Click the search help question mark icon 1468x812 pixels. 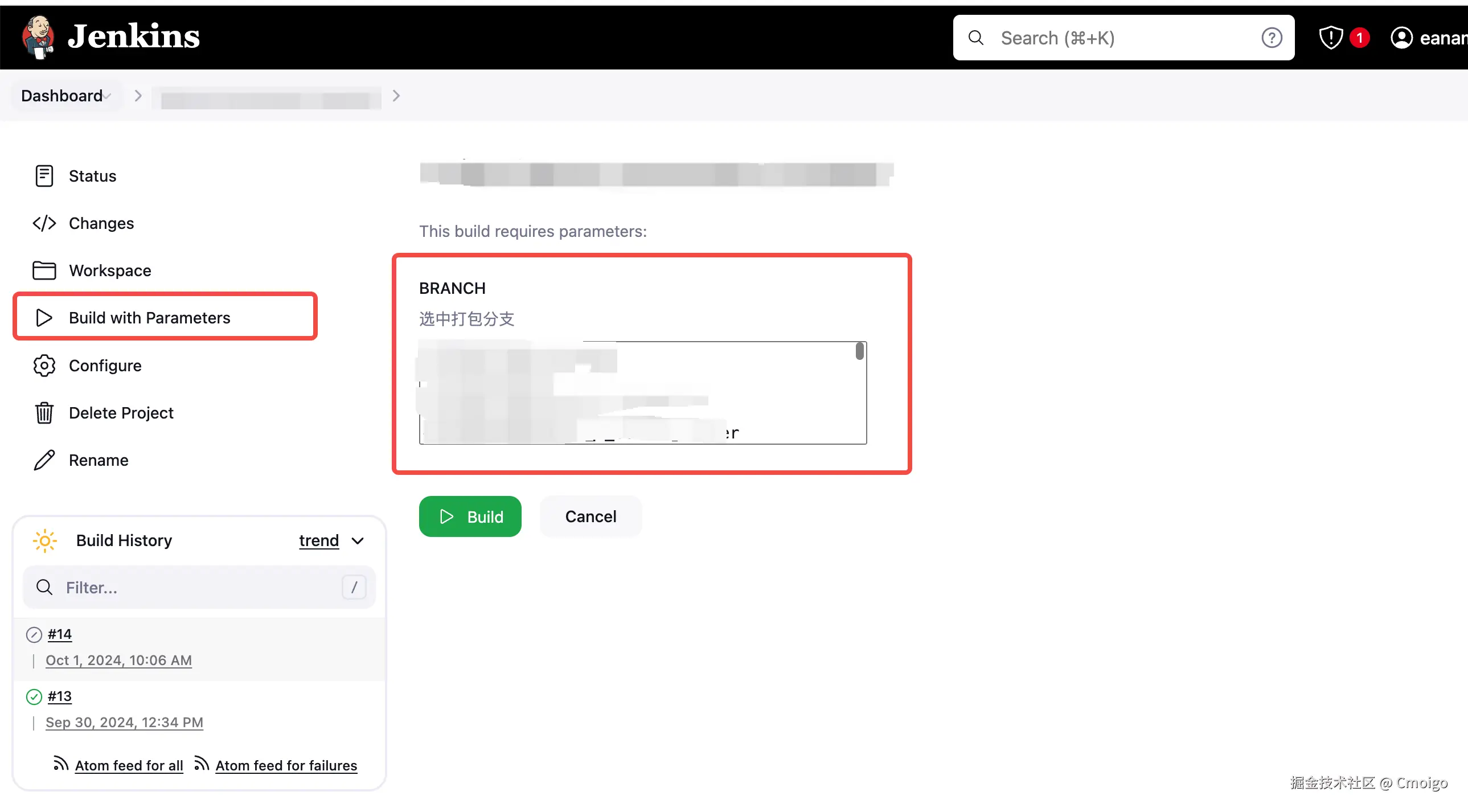coord(1271,38)
